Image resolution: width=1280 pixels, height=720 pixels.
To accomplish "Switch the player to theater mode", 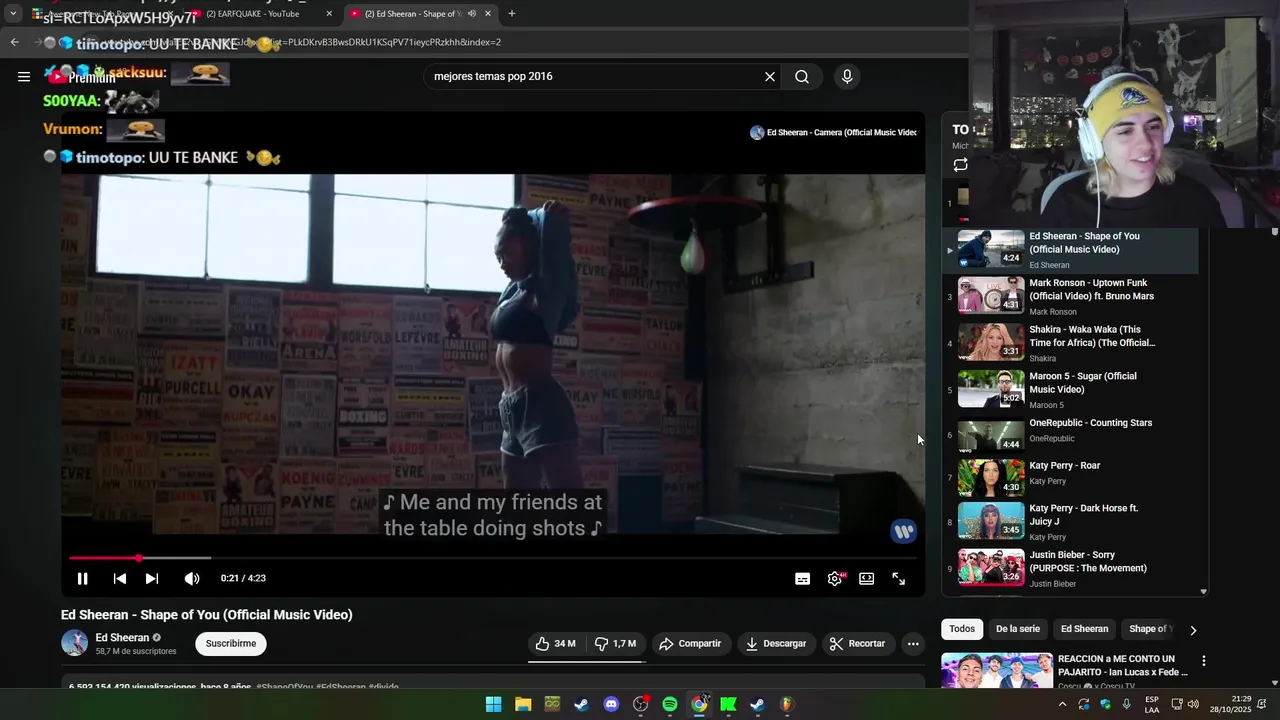I will click(x=867, y=578).
